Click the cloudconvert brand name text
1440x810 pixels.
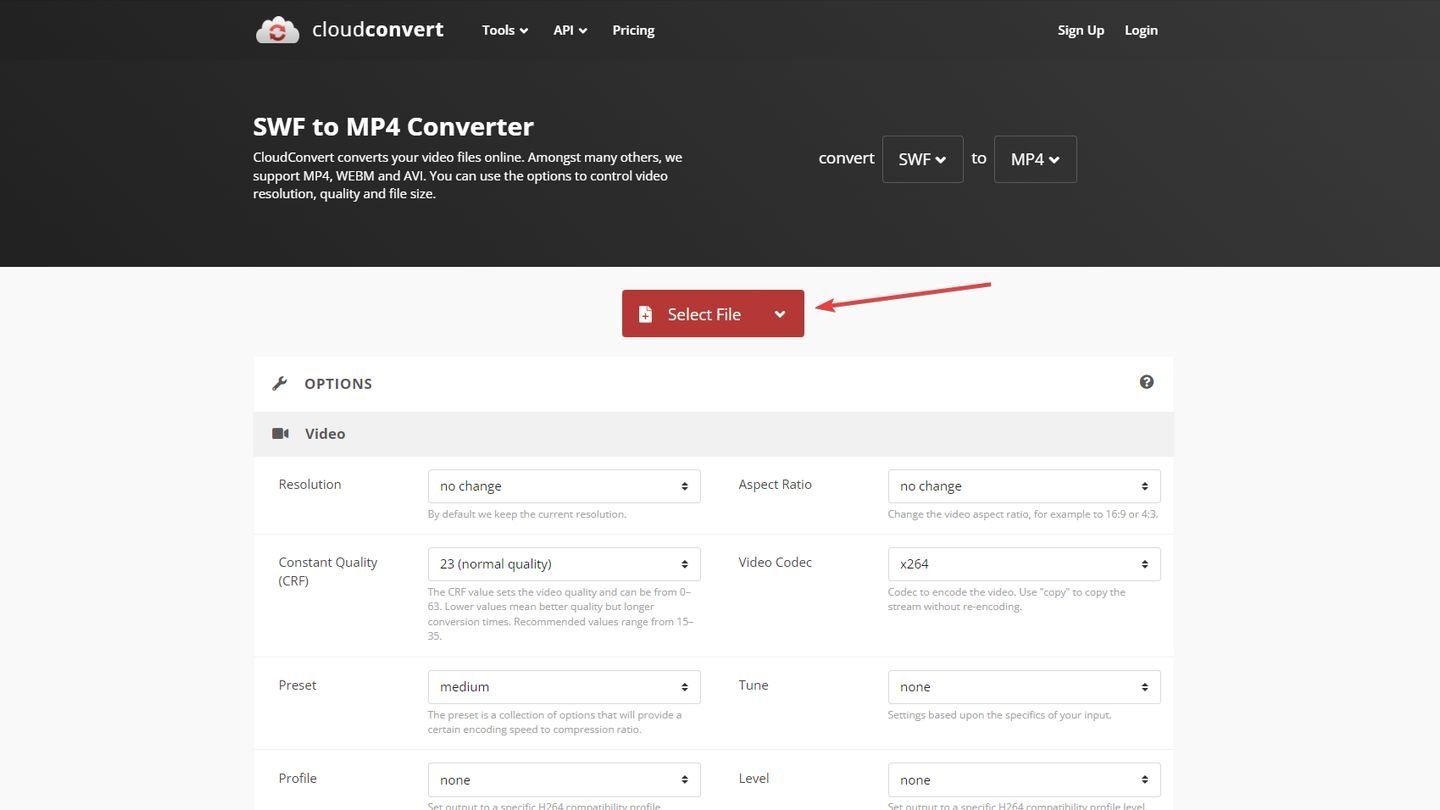tap(377, 29)
